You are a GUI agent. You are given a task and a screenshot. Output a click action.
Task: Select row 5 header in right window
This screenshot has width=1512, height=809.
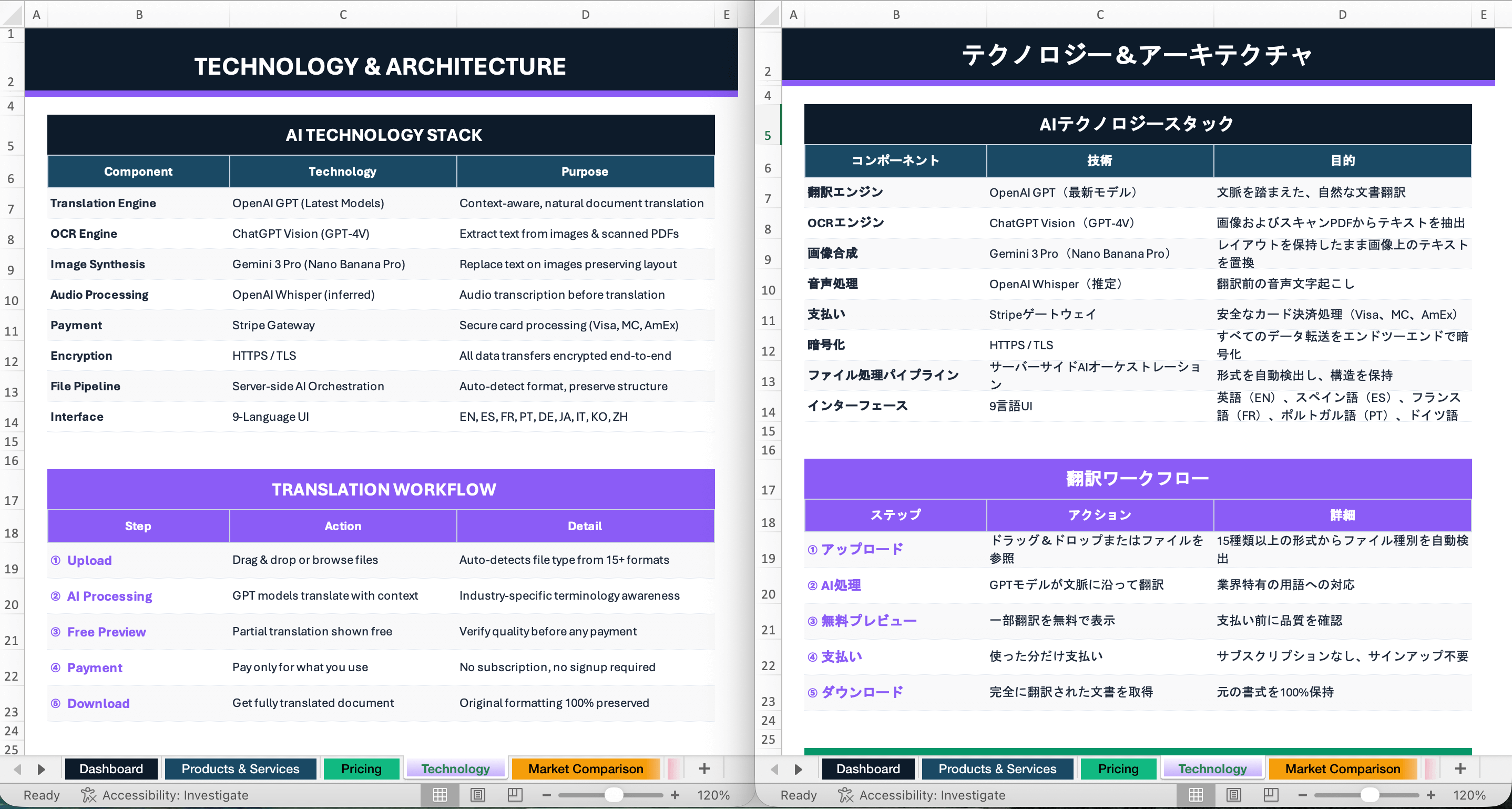pyautogui.click(x=768, y=135)
